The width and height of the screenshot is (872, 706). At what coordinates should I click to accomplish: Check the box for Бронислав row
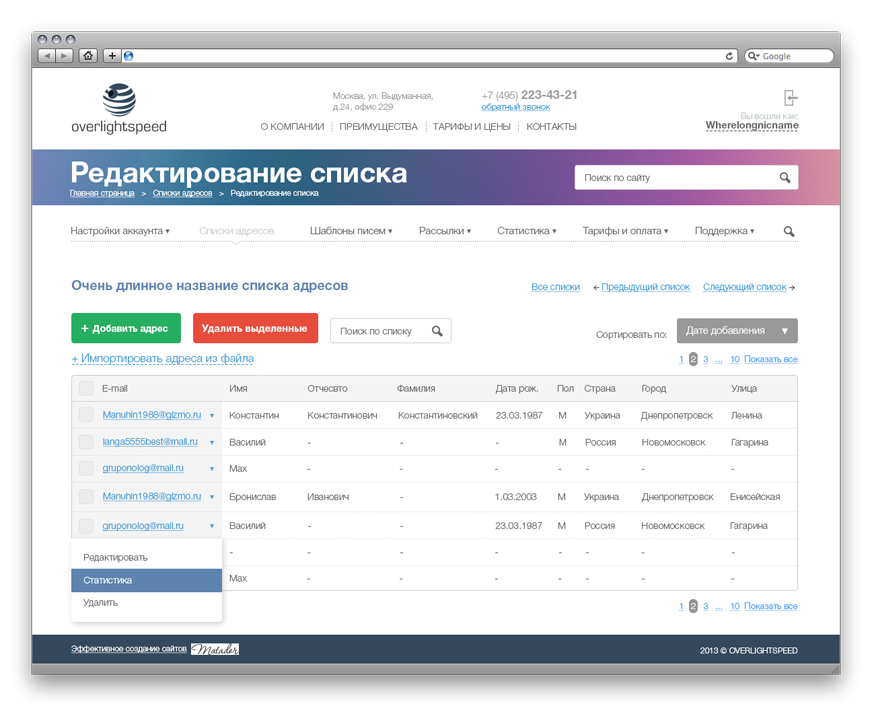(86, 496)
